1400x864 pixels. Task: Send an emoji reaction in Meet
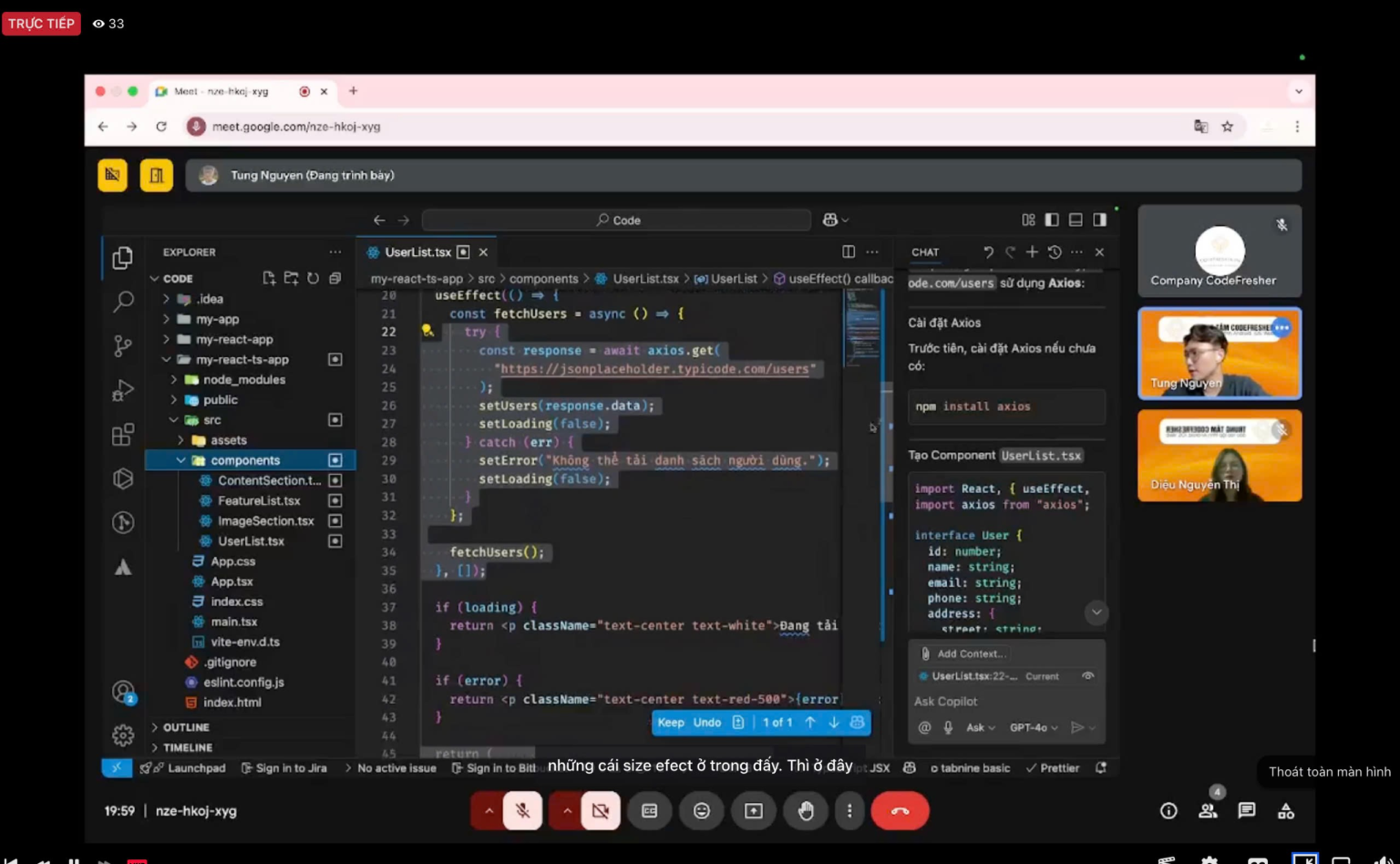701,810
